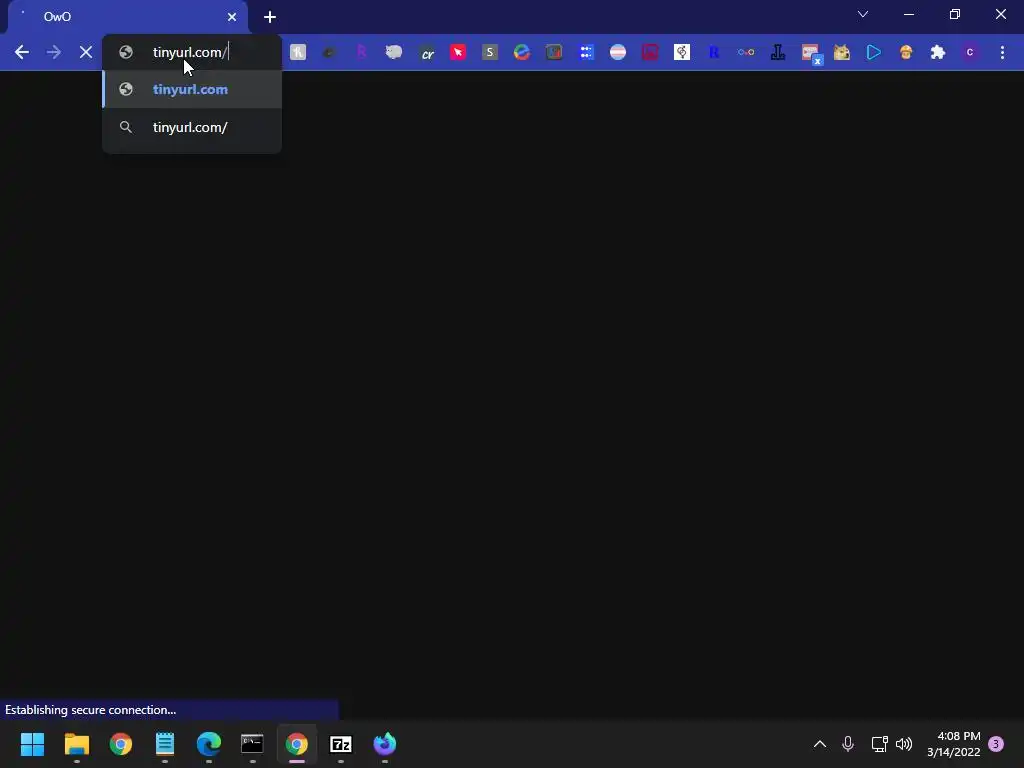Open network settings tray icon
The width and height of the screenshot is (1024, 768).
[879, 744]
